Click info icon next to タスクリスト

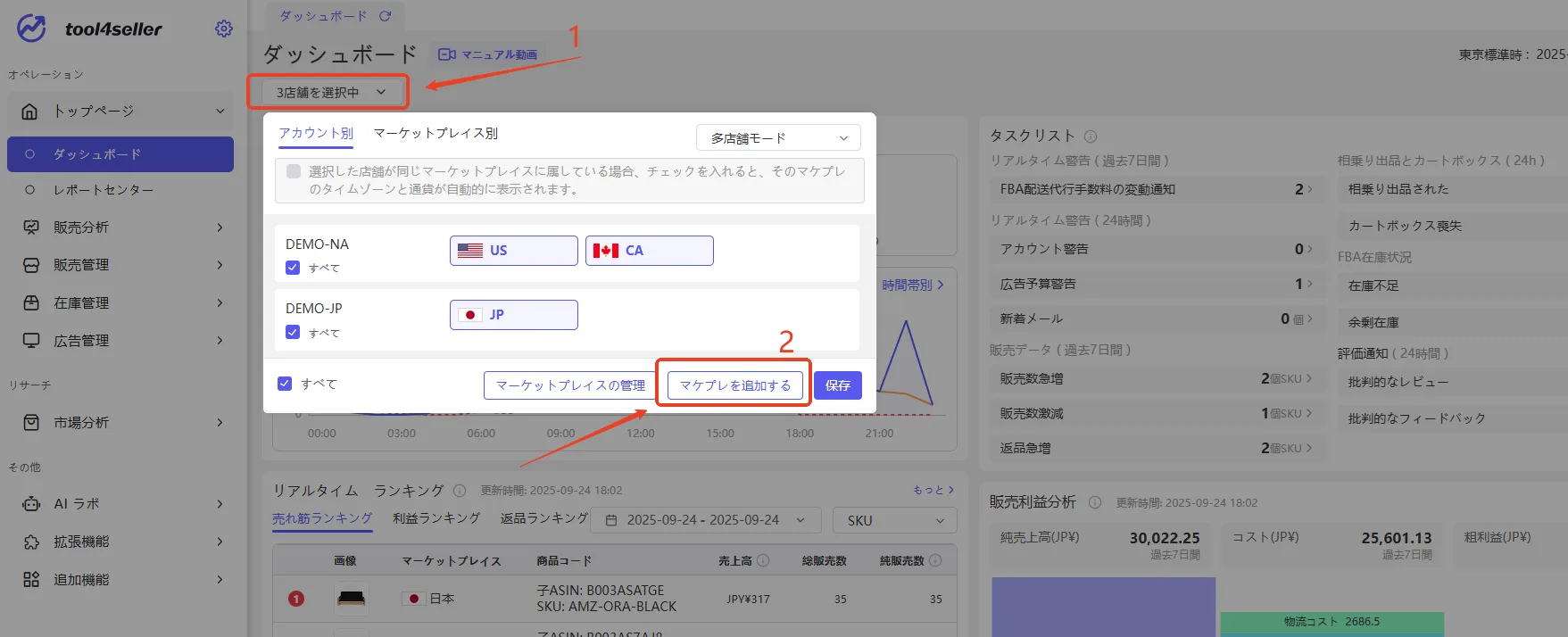(x=1091, y=136)
